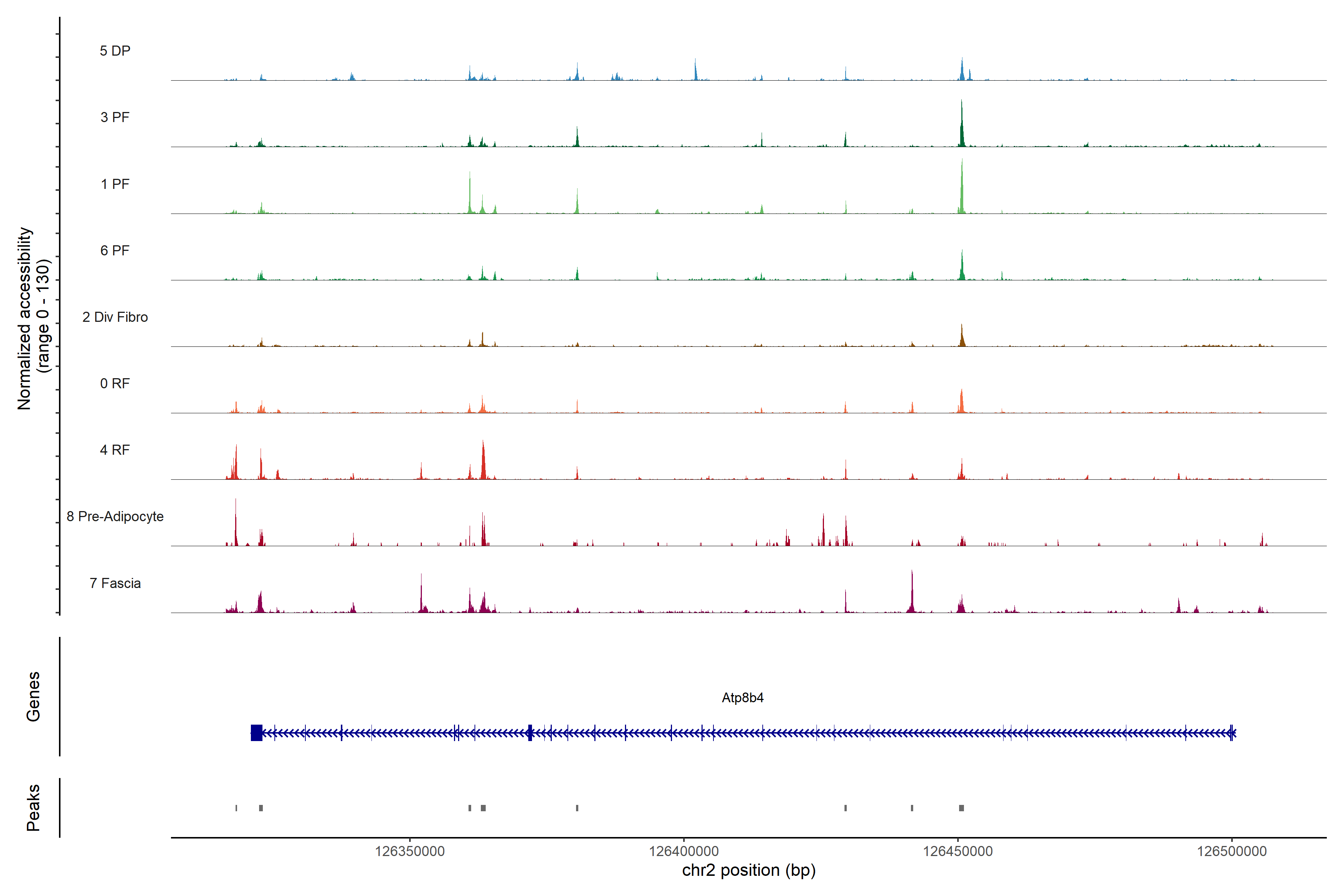Click the rightmost gray peak marker in the Peaks track
This screenshot has width=1344, height=896.
(961, 808)
